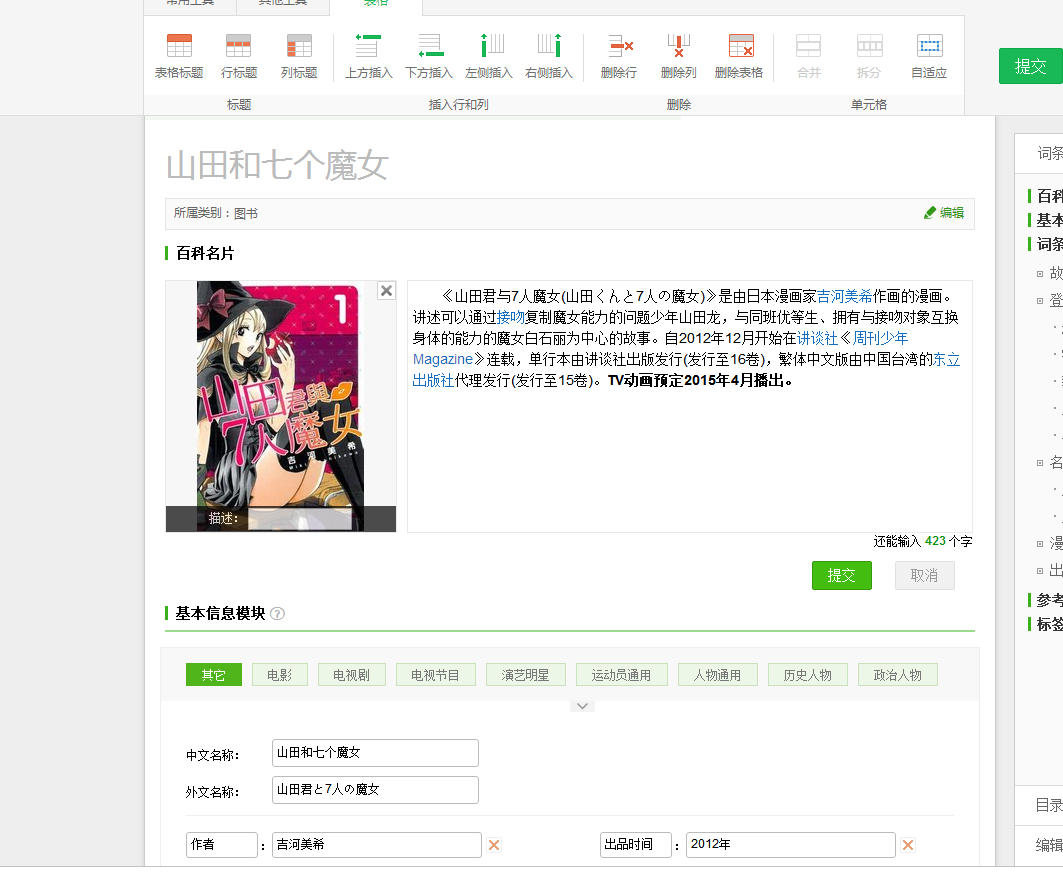Click the 列标题 column header icon
The width and height of the screenshot is (1063, 882).
point(299,46)
